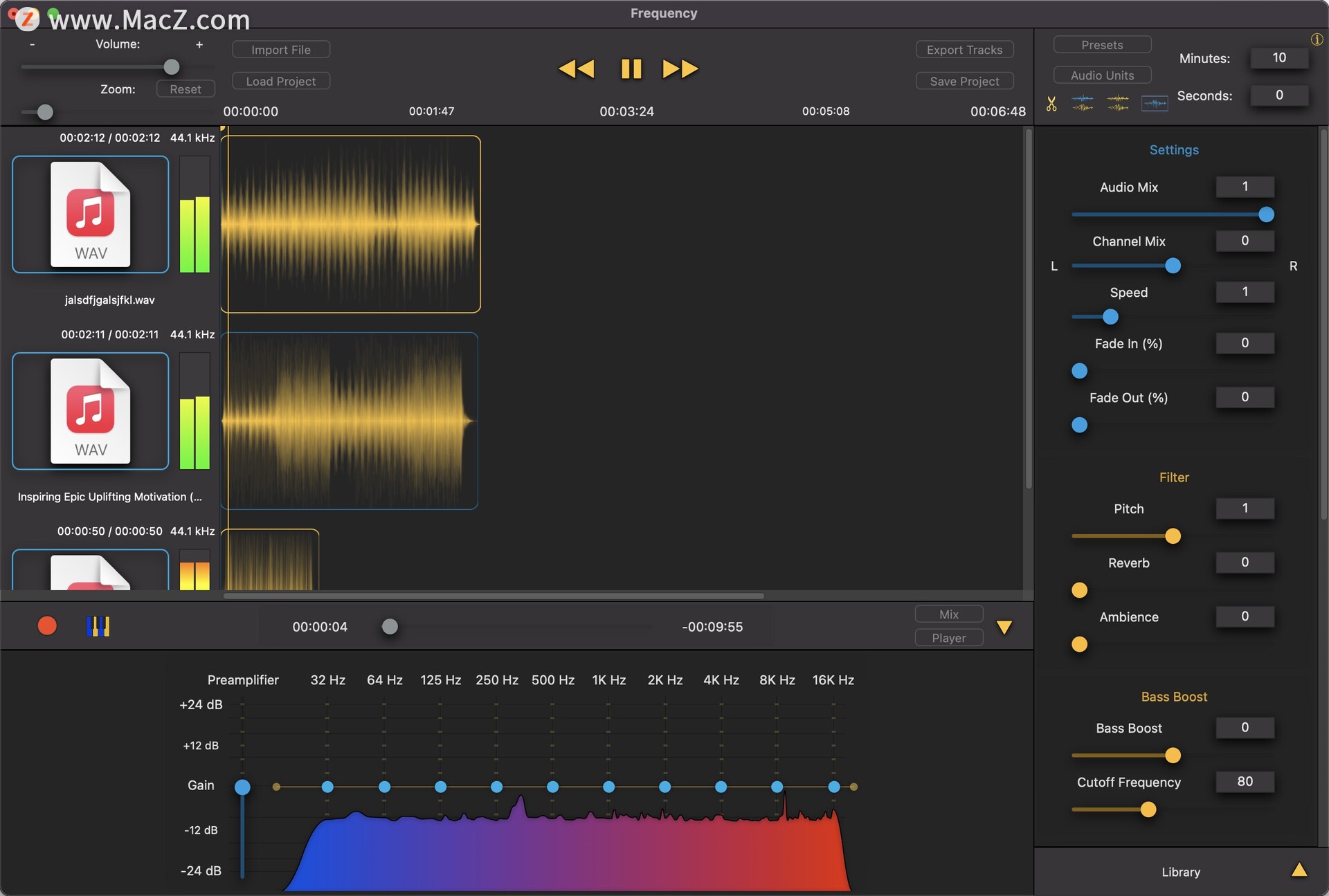Select the jalsdfjgalsjfkl.wav file thumbnail

point(90,215)
